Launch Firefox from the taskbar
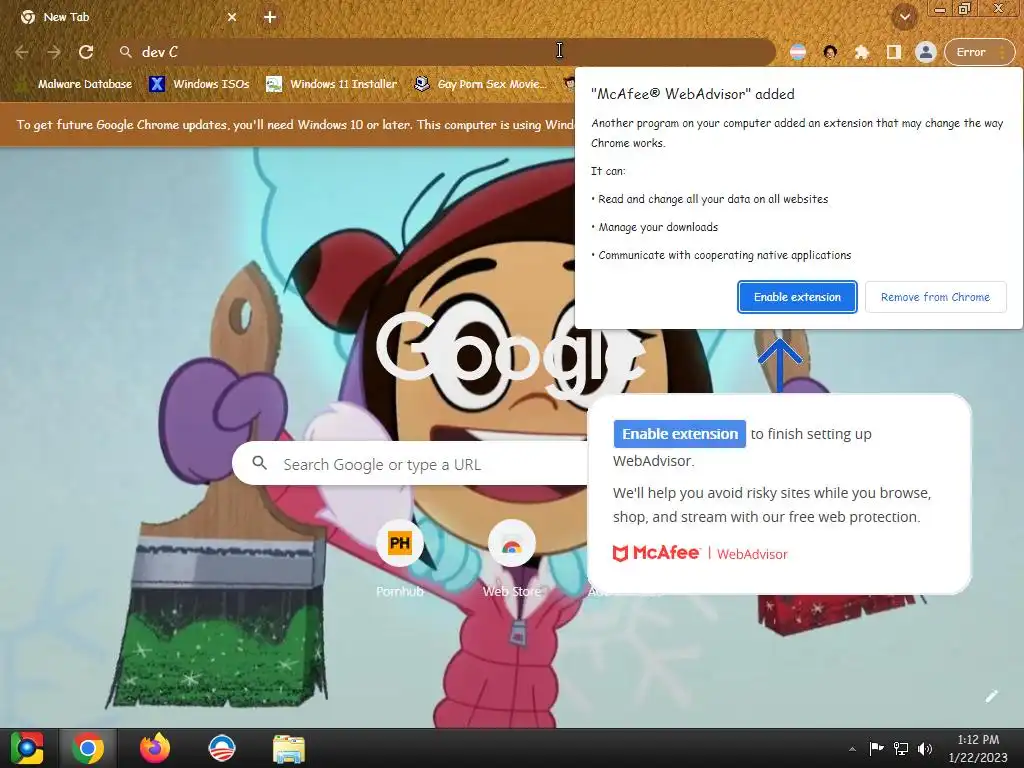 155,748
